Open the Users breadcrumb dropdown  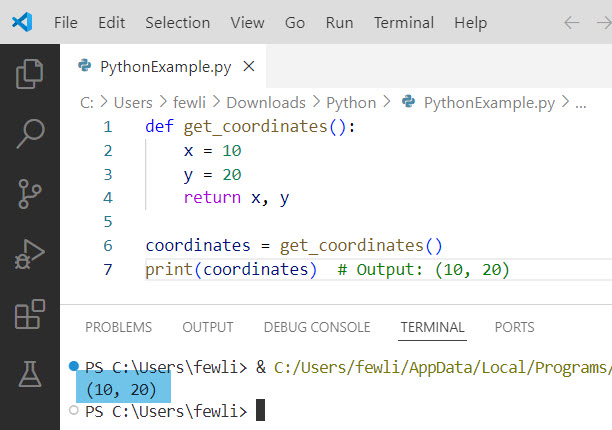tap(133, 103)
